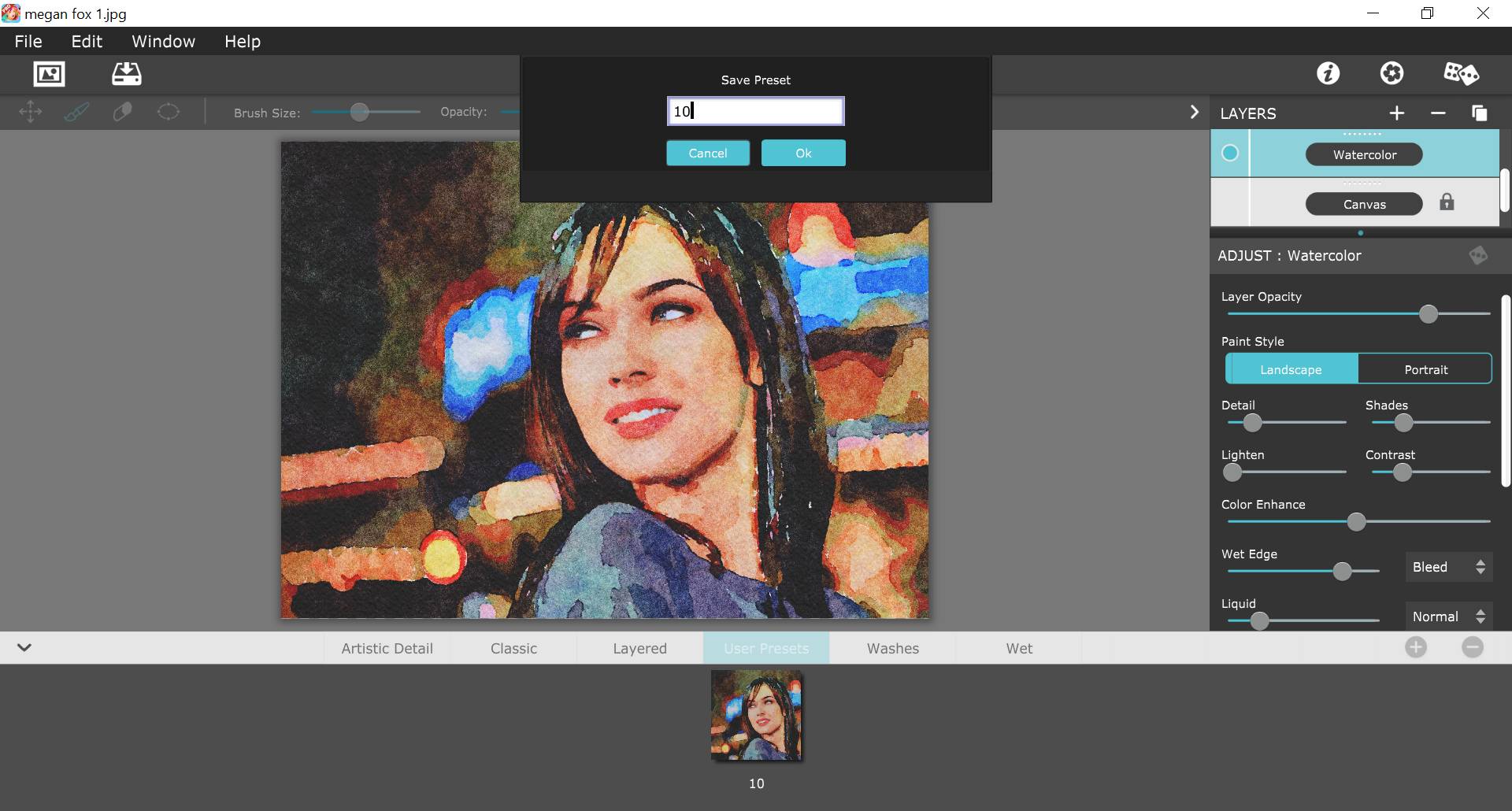Viewport: 1512px width, 811px height.
Task: Select the move/pan tool
Action: (x=30, y=112)
